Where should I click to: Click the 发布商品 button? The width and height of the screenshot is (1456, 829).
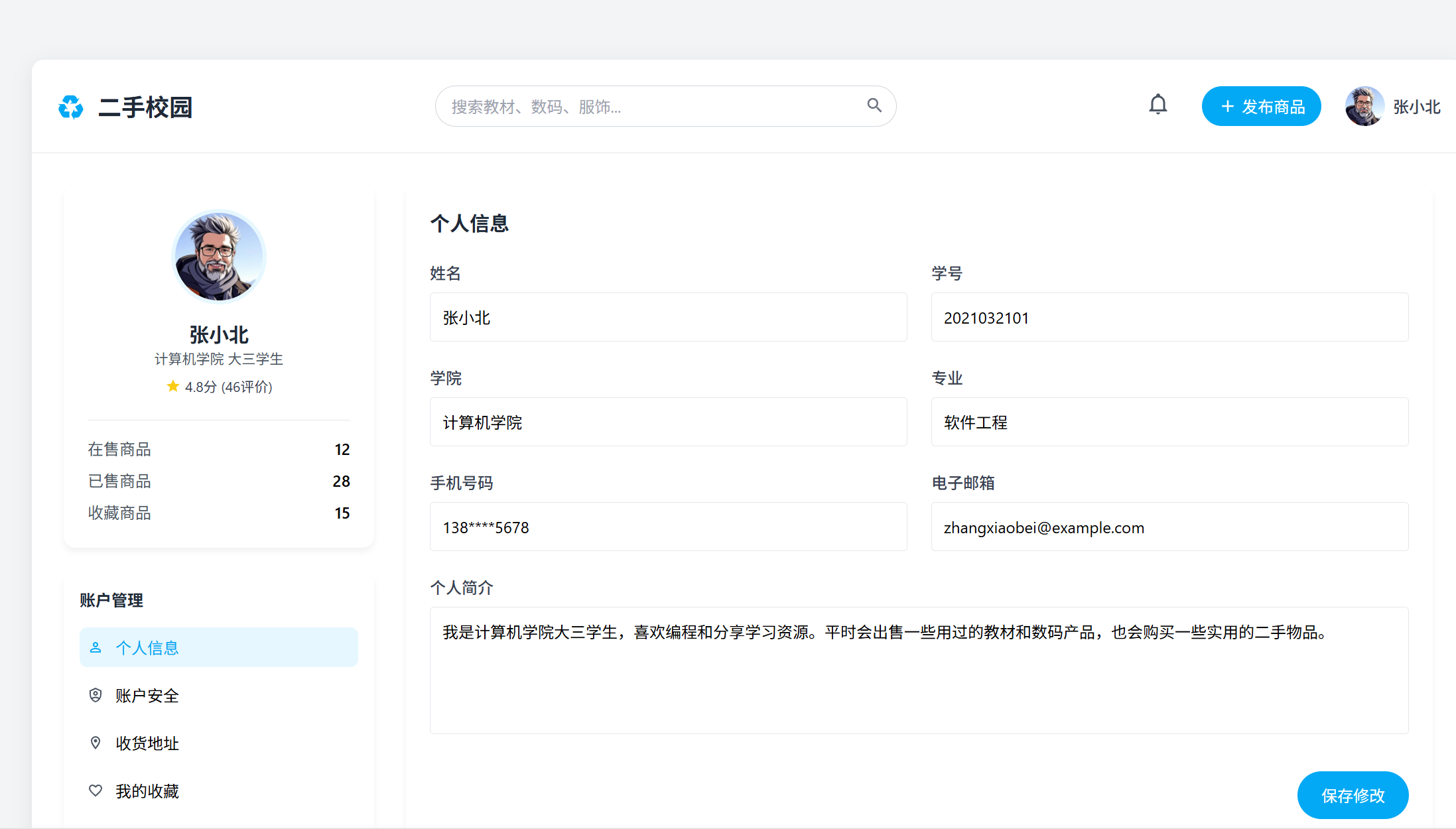pyautogui.click(x=1261, y=106)
